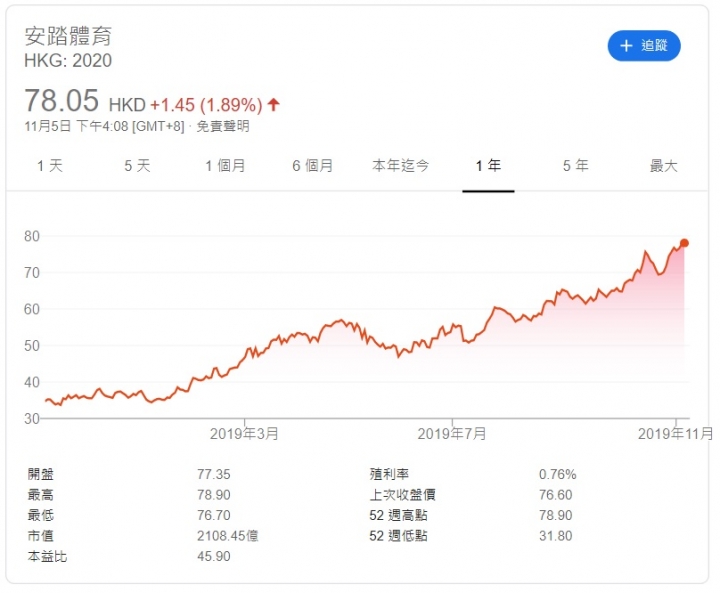
Task: Click the 2019年7月 axis label
Action: coord(452,434)
